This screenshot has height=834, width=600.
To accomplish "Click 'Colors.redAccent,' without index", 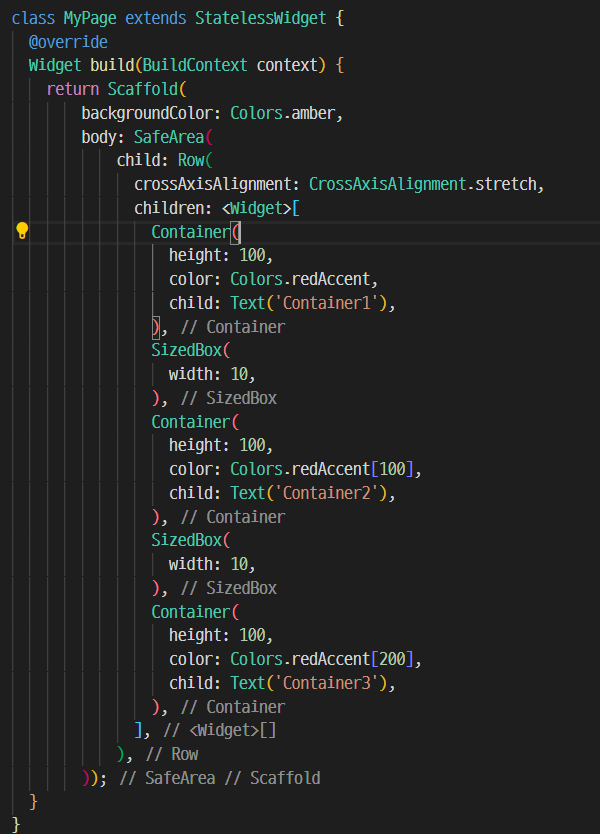I will (304, 279).
